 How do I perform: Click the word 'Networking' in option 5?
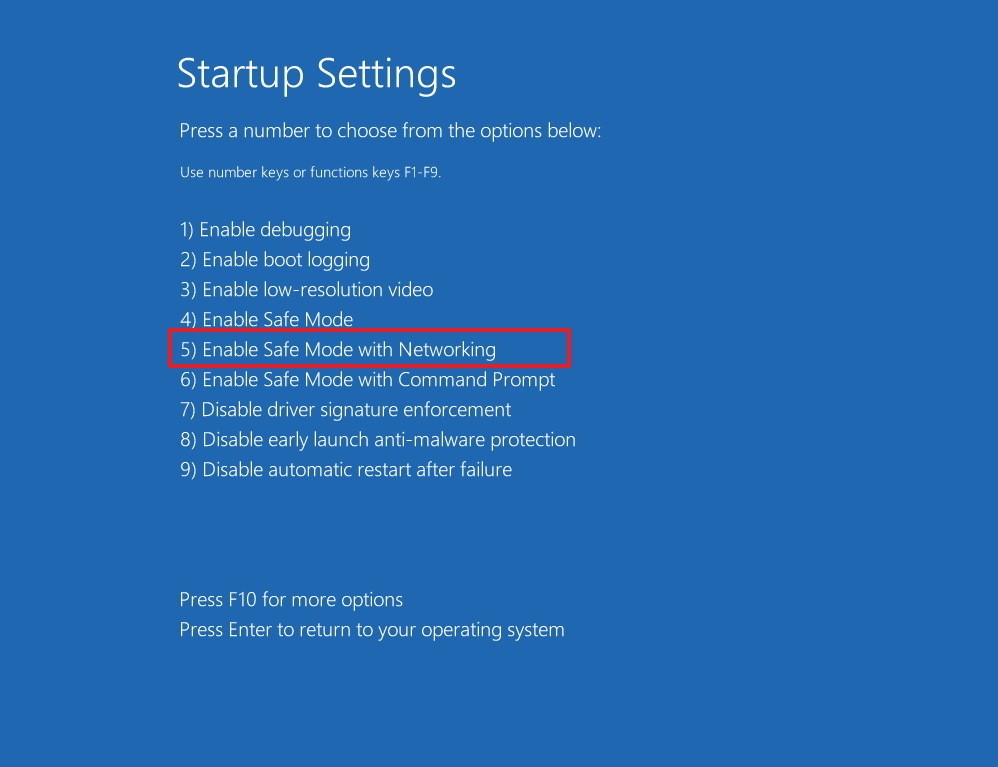pos(447,350)
